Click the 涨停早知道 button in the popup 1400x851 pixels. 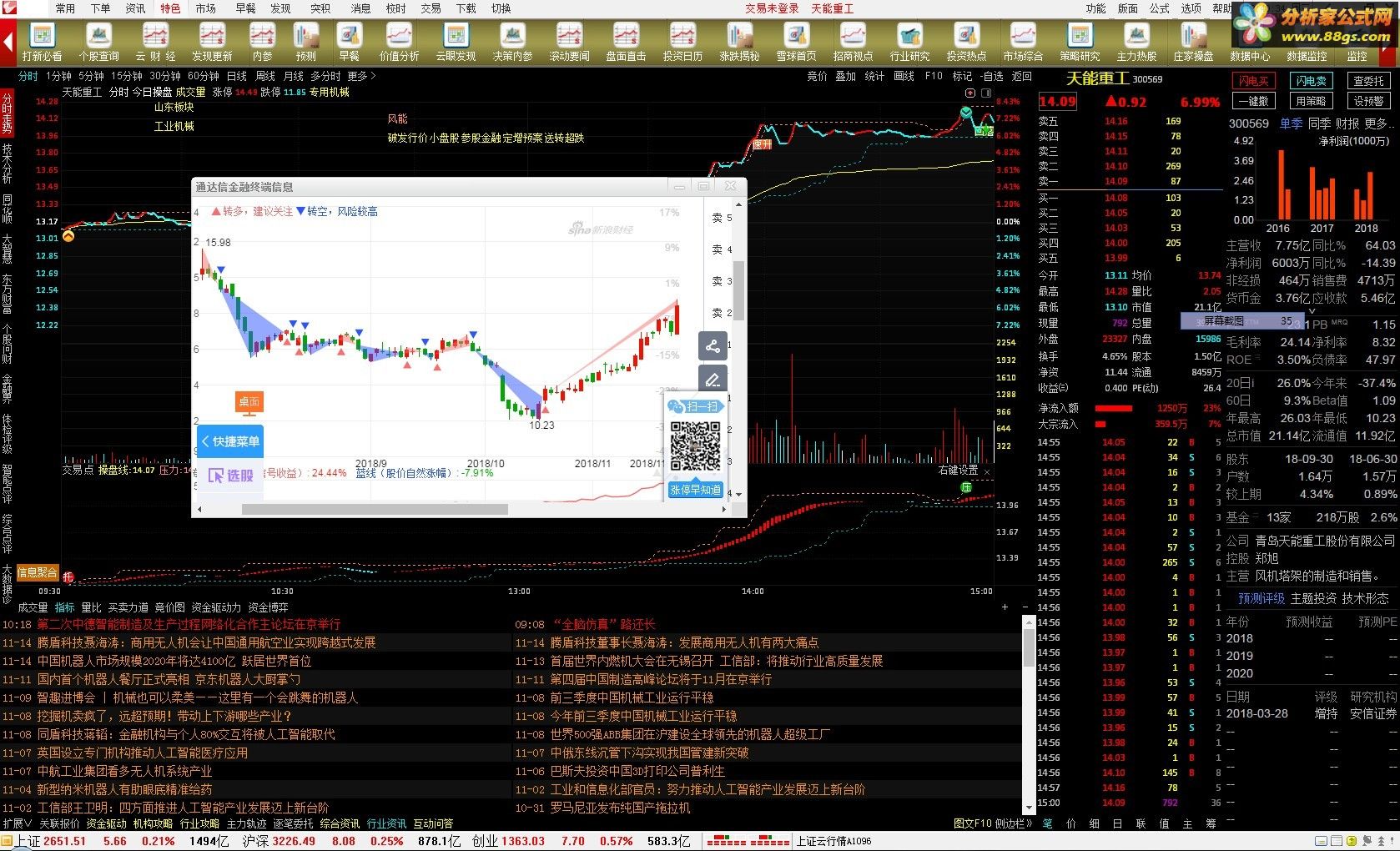point(694,490)
